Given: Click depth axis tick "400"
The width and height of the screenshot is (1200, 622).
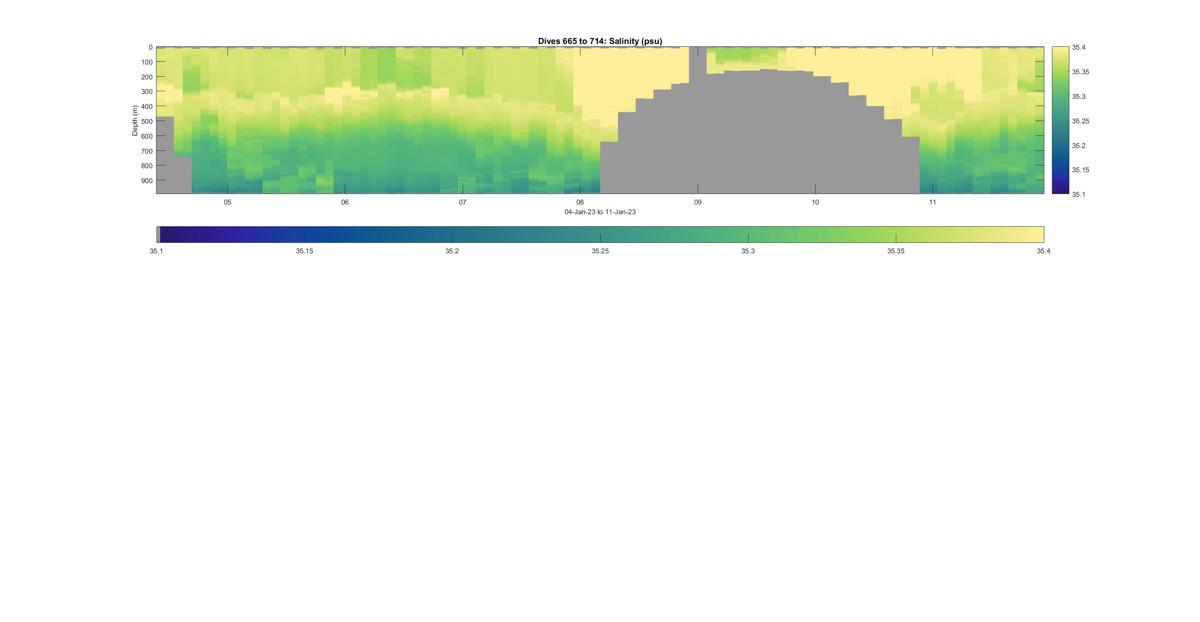Looking at the screenshot, I should click(x=146, y=106).
